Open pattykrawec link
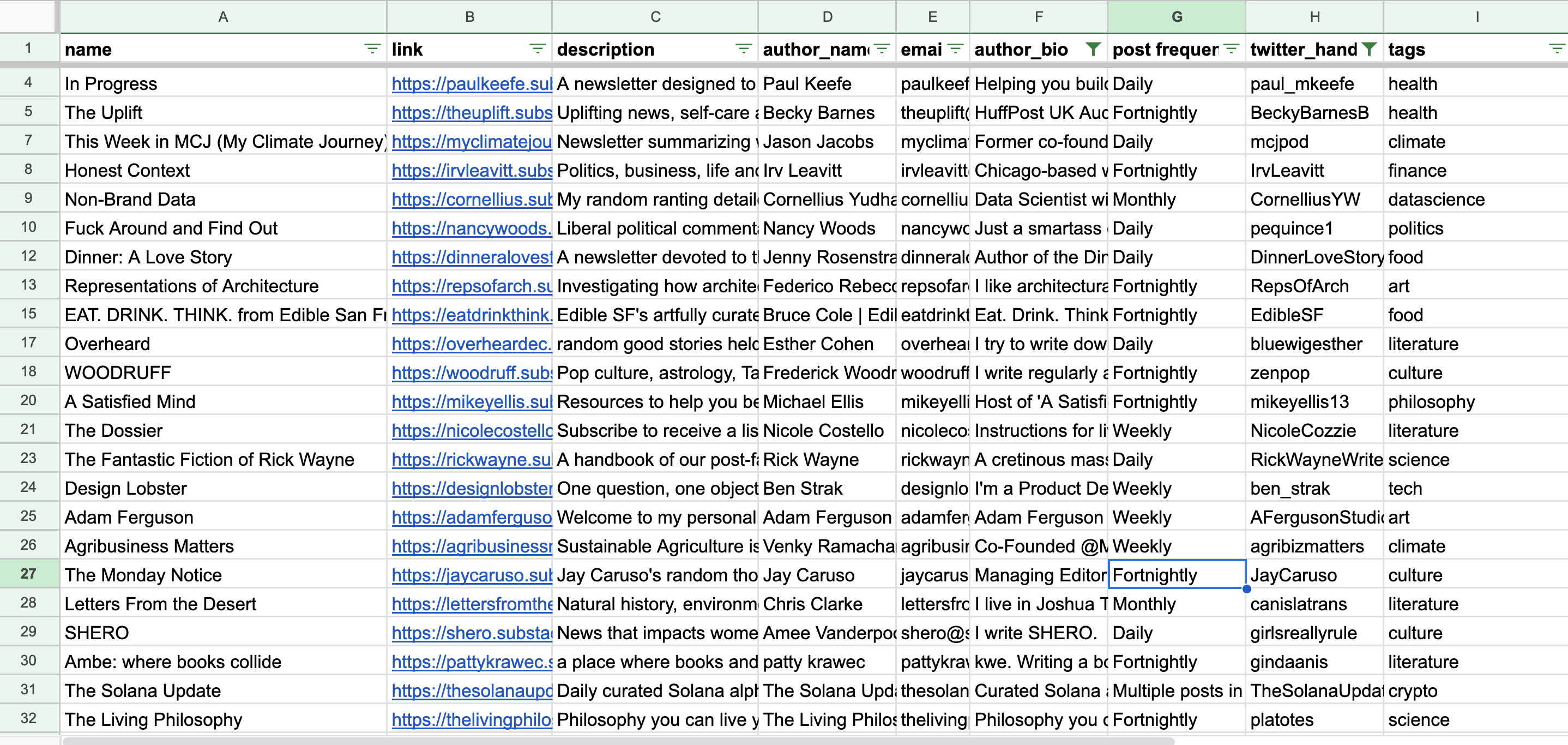Viewport: 1568px width, 745px height. pyautogui.click(x=471, y=662)
